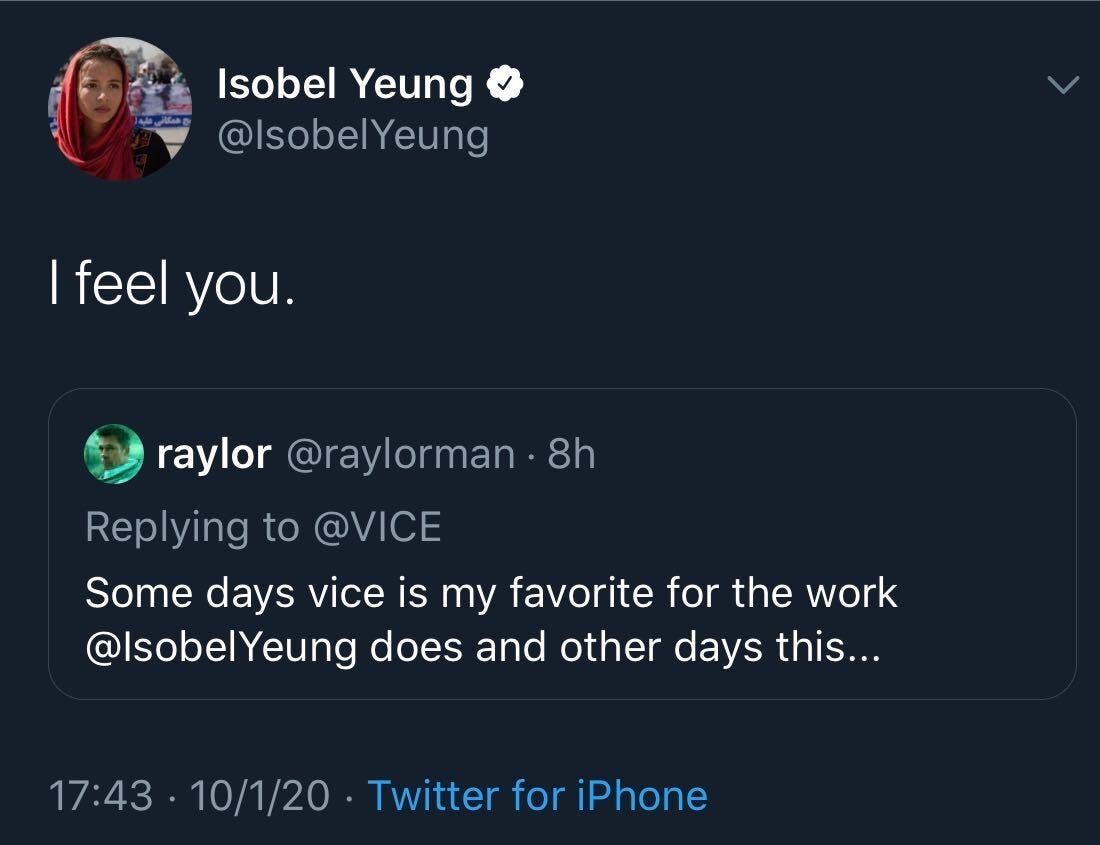Click the @IsobelYeung handle below the name
Image resolution: width=1100 pixels, height=845 pixels.
coord(353,136)
